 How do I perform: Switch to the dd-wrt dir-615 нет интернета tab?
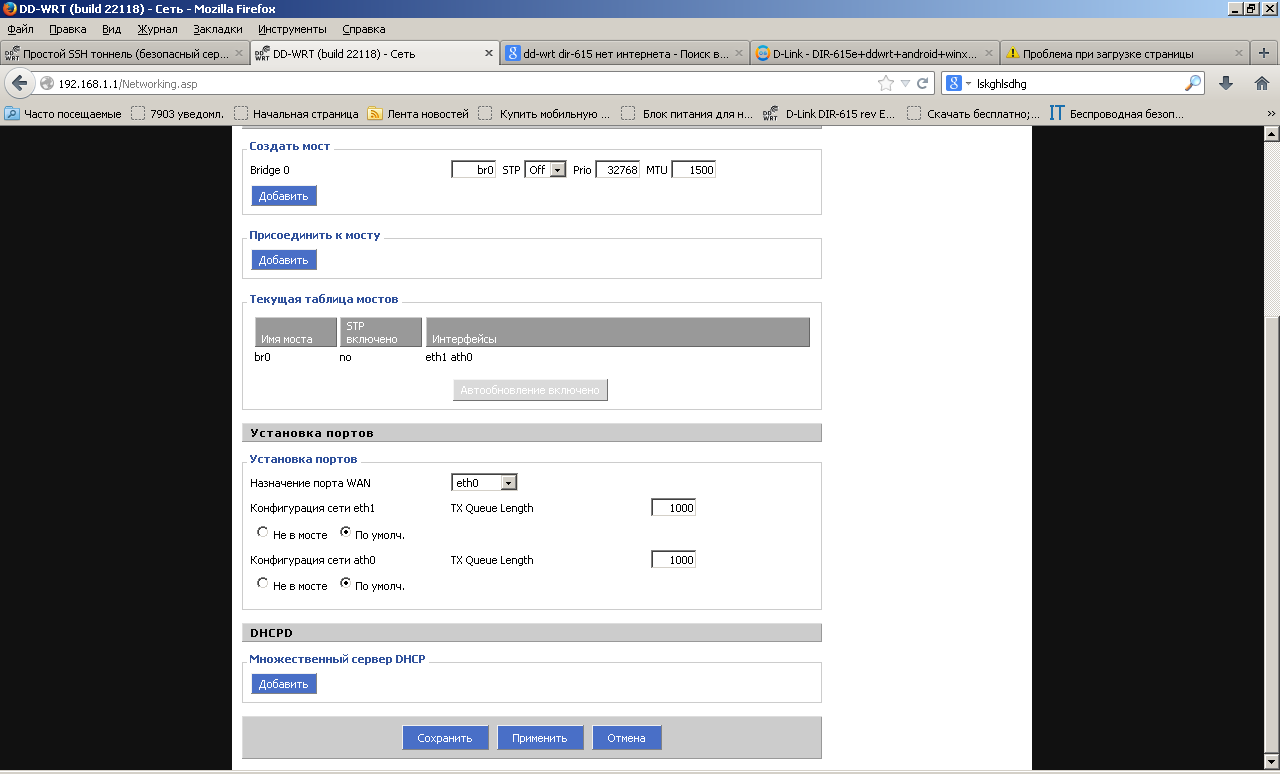pyautogui.click(x=624, y=53)
